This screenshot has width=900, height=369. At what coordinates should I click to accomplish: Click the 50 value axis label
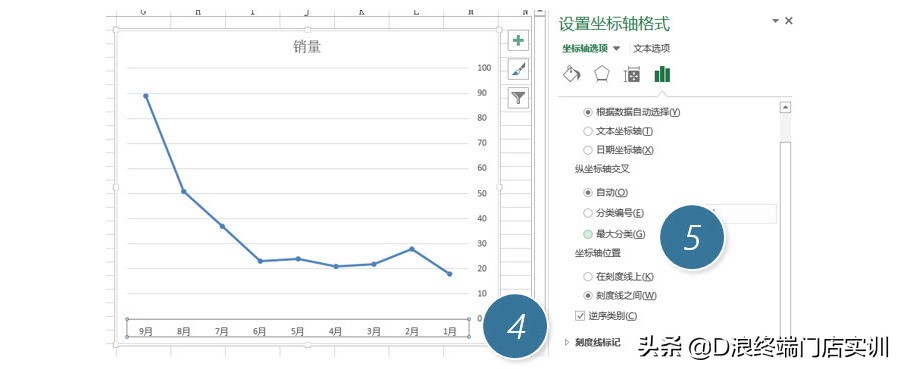(x=482, y=193)
